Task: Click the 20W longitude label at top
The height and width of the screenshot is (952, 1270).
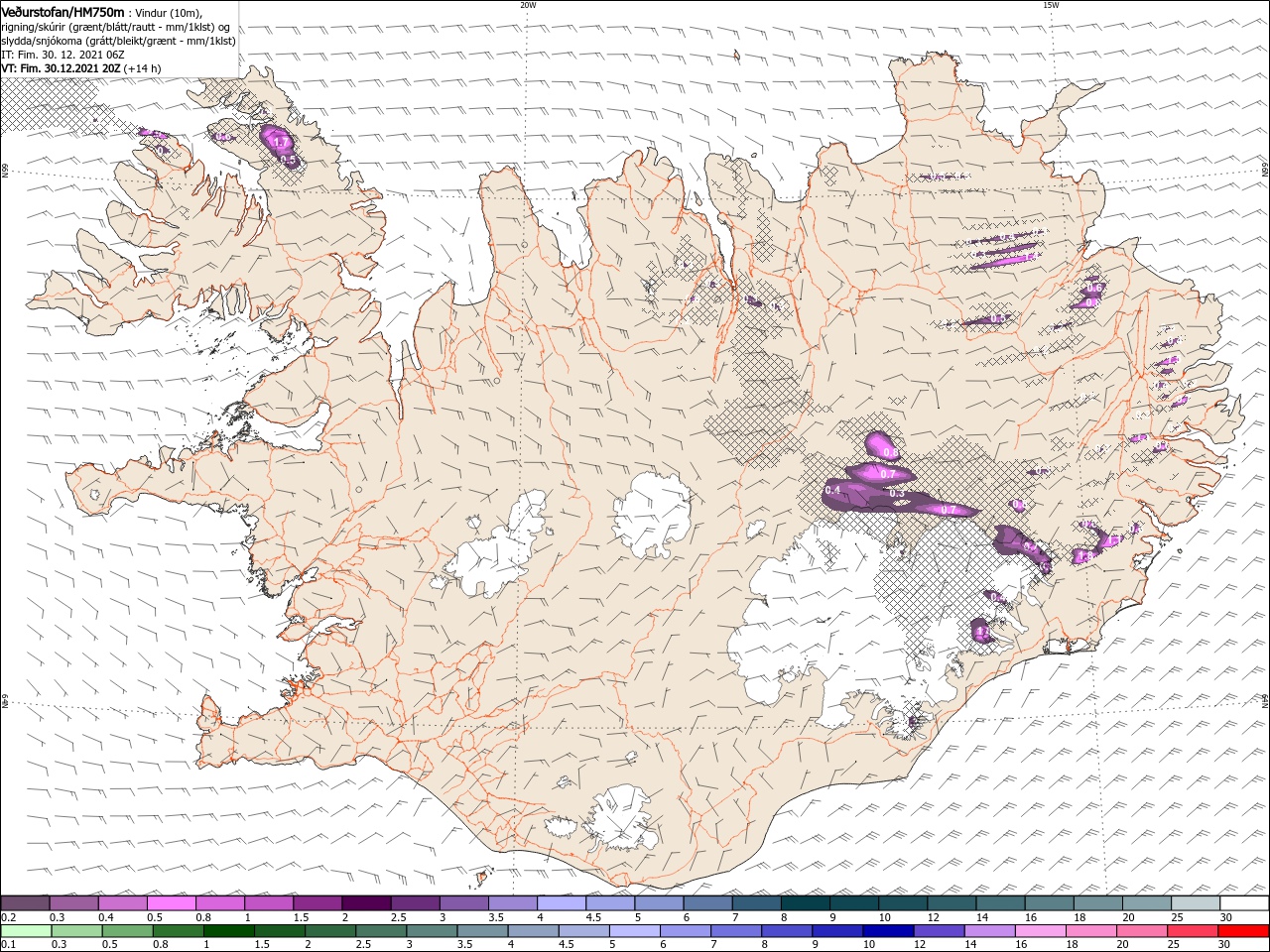Action: coord(528,5)
